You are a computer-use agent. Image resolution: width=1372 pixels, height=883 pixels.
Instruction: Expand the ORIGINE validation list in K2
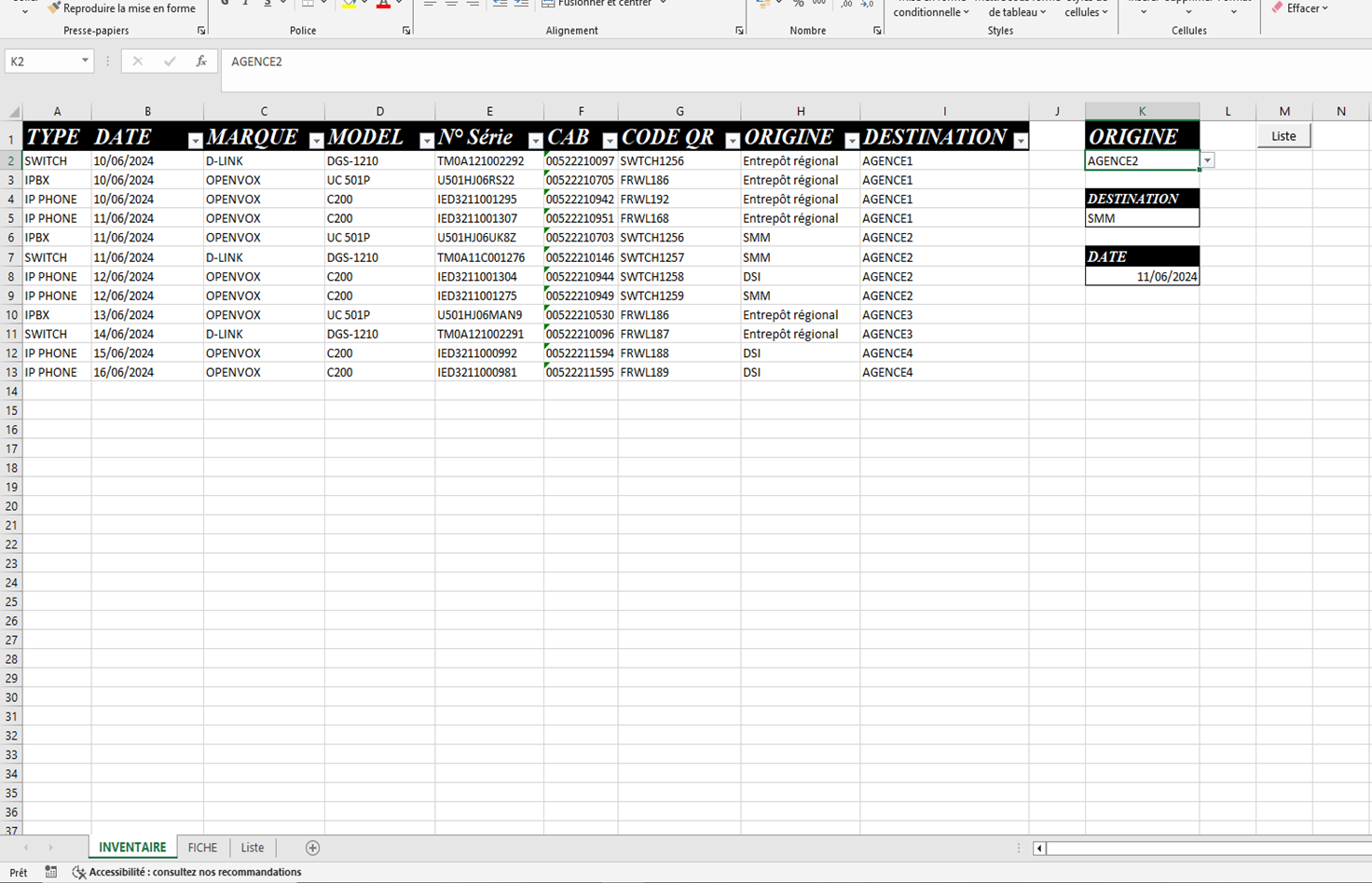[1207, 161]
